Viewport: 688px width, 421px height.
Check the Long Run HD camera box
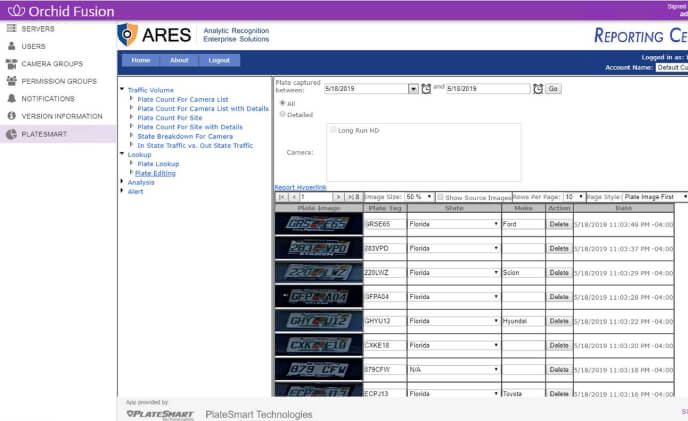[x=333, y=130]
